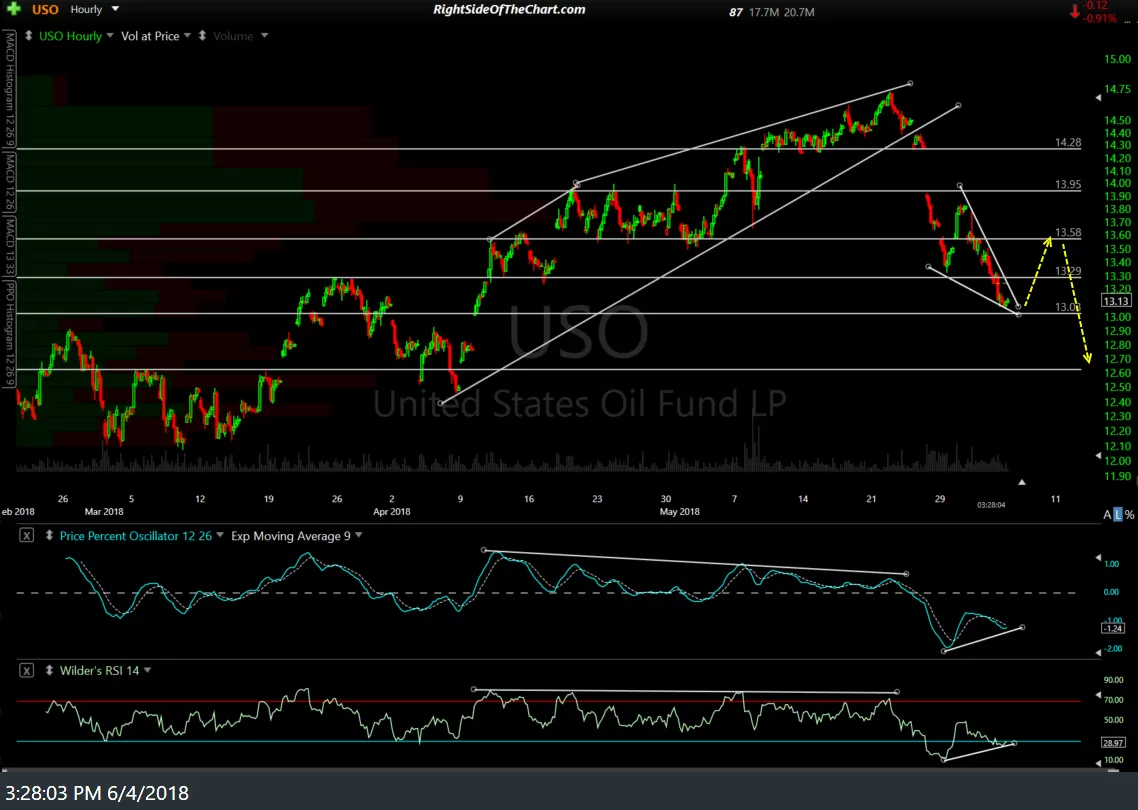This screenshot has width=1138, height=810.
Task: Expand Price Percent Oscillator 12 26 dropdown
Action: (x=220, y=536)
